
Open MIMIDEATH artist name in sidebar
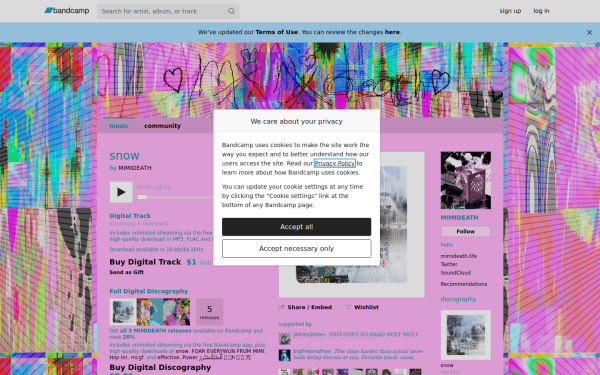[x=459, y=218]
